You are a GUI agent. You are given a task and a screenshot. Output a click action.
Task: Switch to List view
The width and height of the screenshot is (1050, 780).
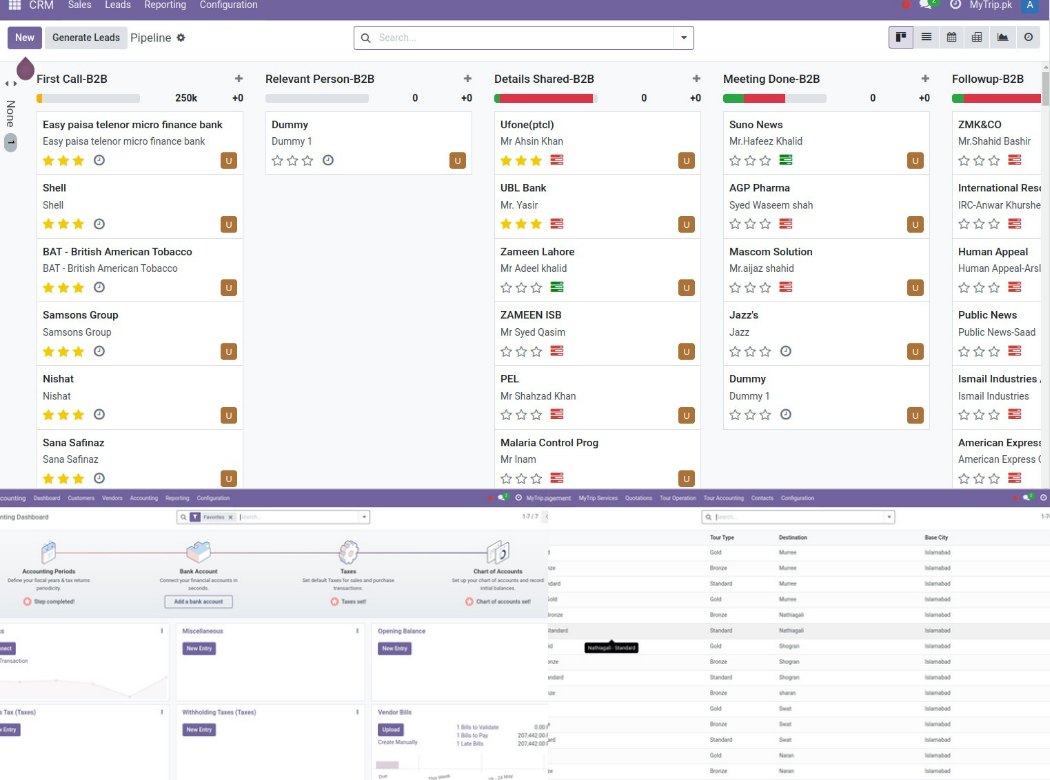point(926,37)
